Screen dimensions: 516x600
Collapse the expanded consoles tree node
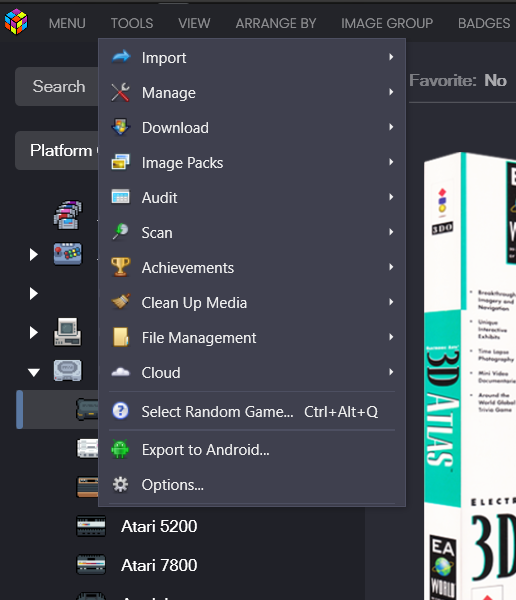[34, 372]
